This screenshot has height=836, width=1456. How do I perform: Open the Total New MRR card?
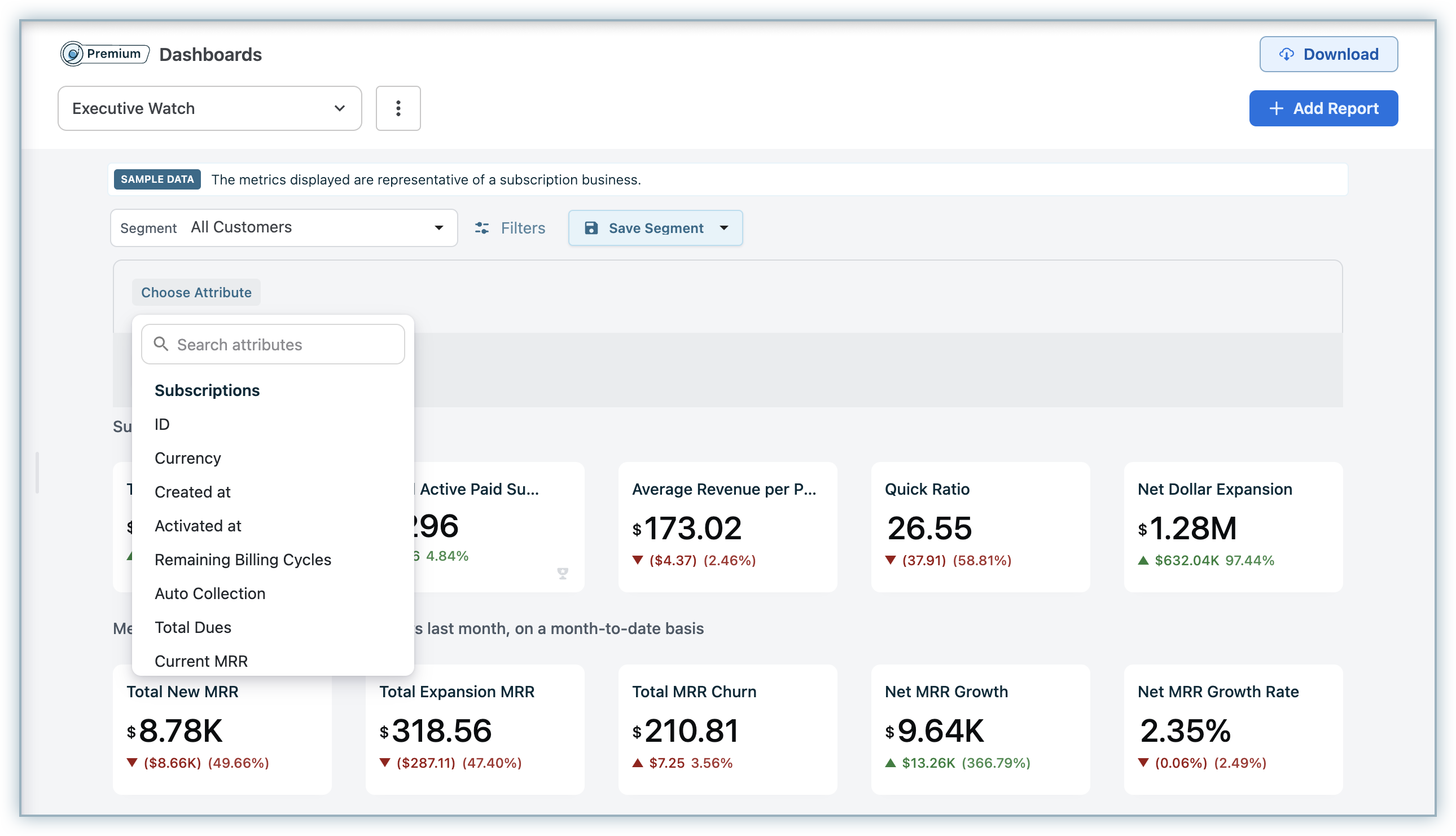[x=222, y=729]
